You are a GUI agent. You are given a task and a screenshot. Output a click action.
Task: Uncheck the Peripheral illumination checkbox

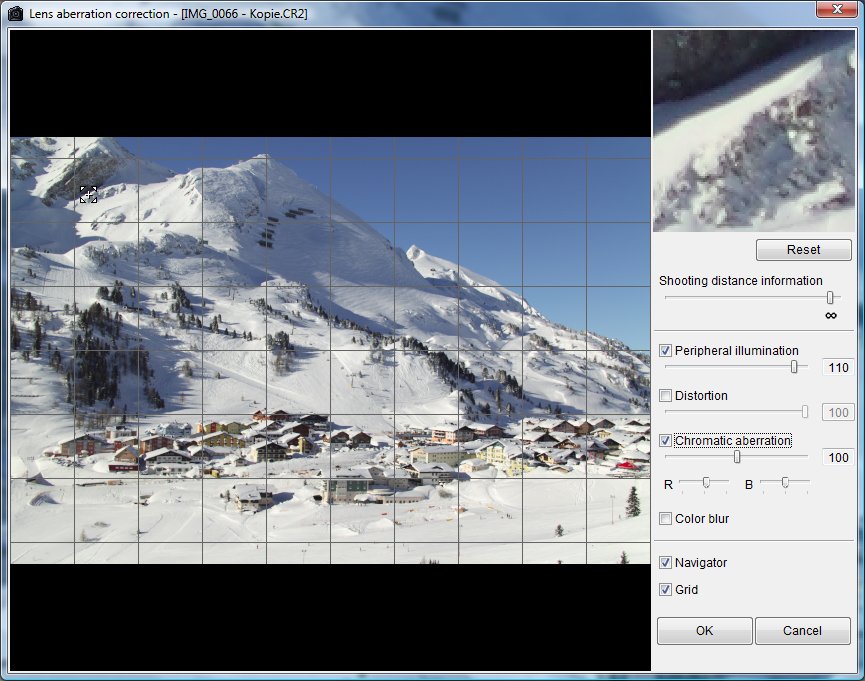[x=666, y=351]
